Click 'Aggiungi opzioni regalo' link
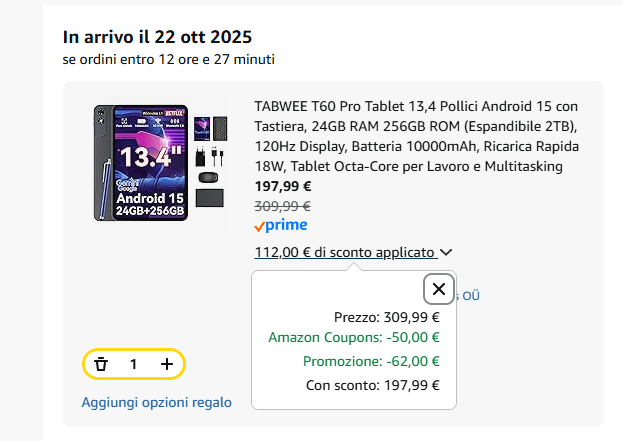Viewport: 623px width, 441px height. click(x=157, y=402)
